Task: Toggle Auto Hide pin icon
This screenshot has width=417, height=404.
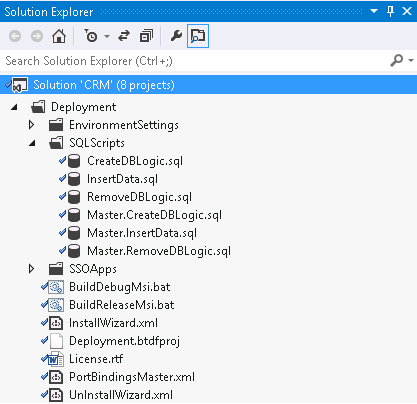Action: 390,11
